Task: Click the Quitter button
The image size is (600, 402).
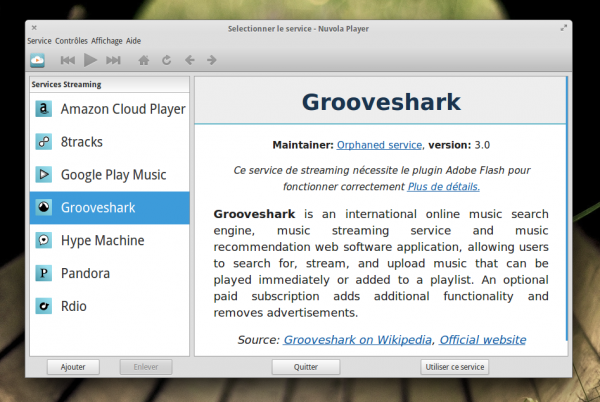Action: (306, 367)
